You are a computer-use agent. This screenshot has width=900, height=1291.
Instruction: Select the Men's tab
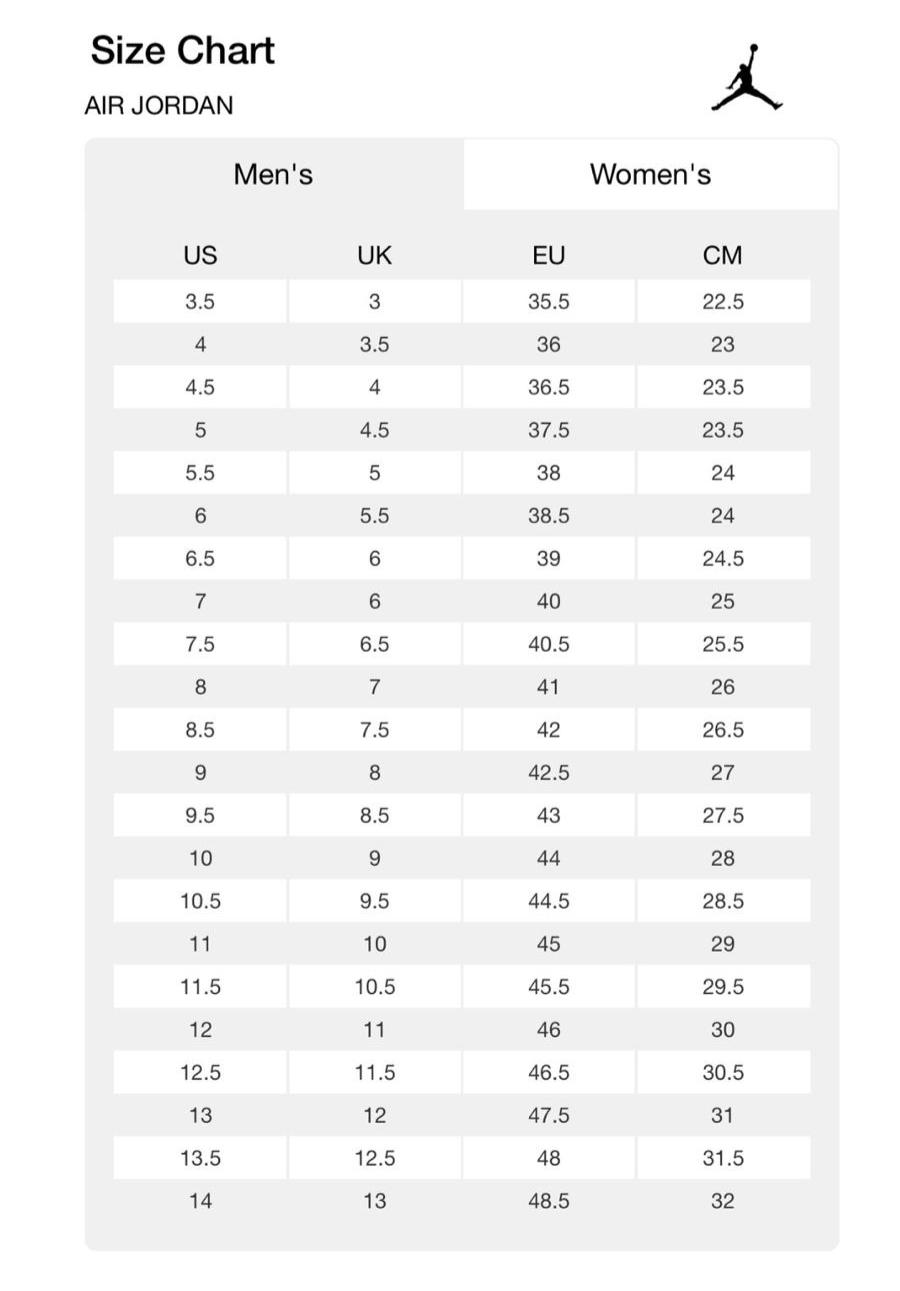click(x=273, y=174)
